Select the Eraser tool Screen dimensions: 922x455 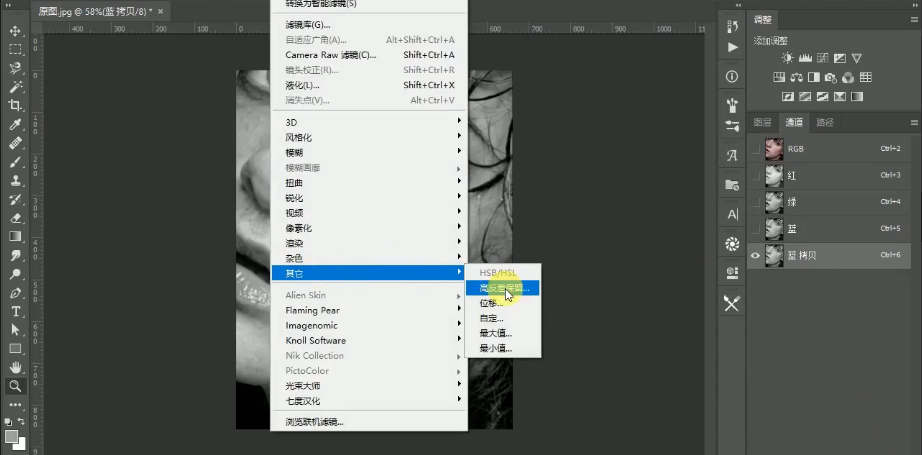click(x=15, y=218)
